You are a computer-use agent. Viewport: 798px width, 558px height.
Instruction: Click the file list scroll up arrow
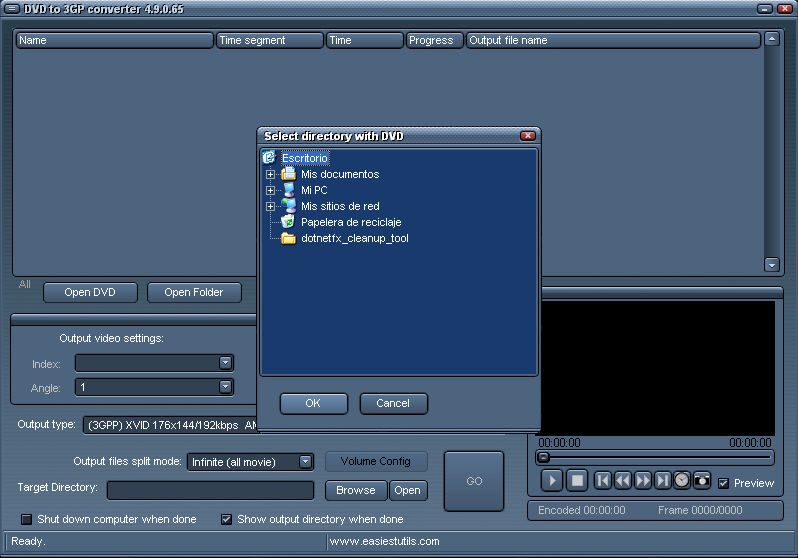coord(772,39)
